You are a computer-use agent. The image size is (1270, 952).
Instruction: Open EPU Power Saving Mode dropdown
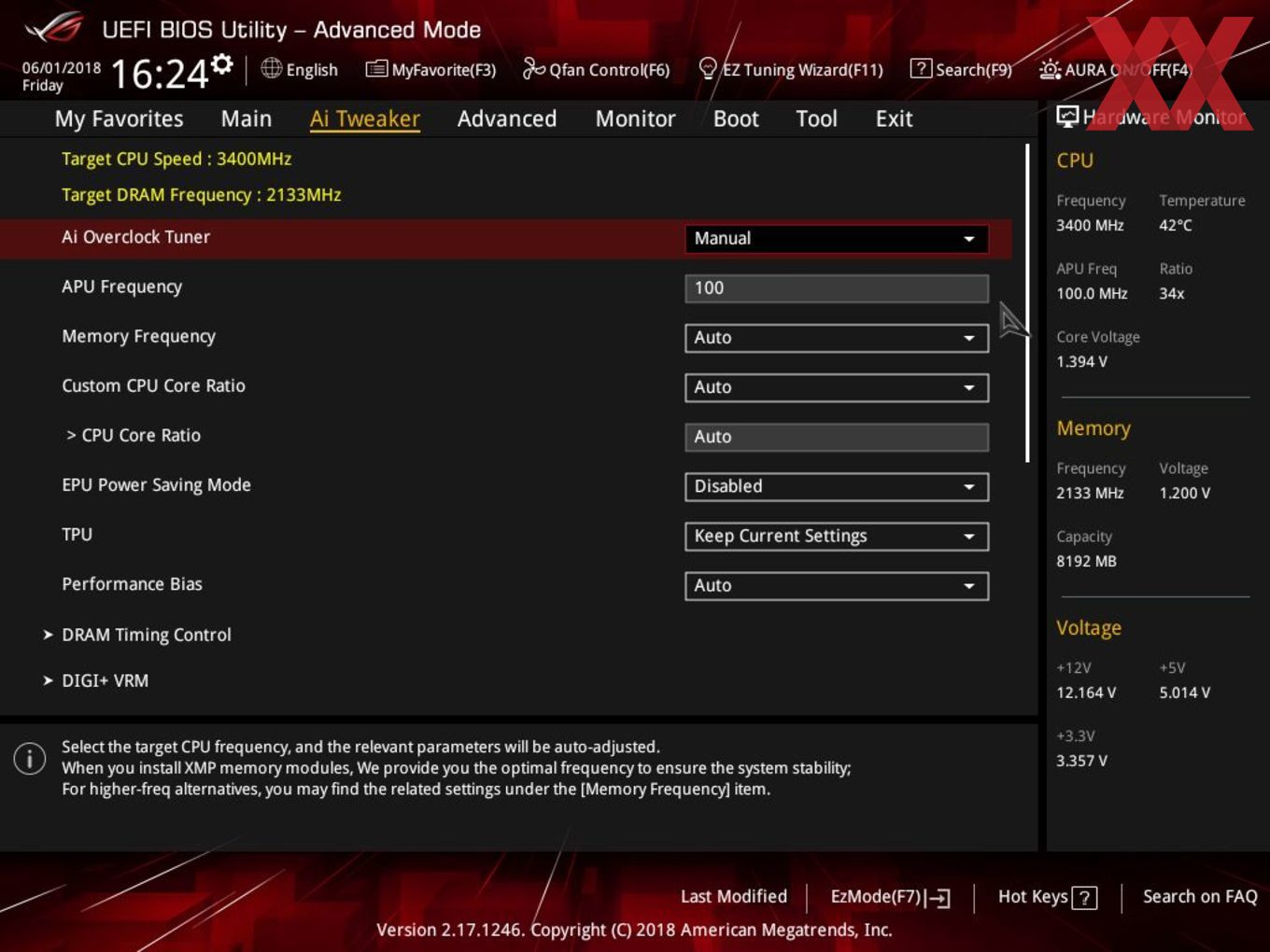(837, 485)
